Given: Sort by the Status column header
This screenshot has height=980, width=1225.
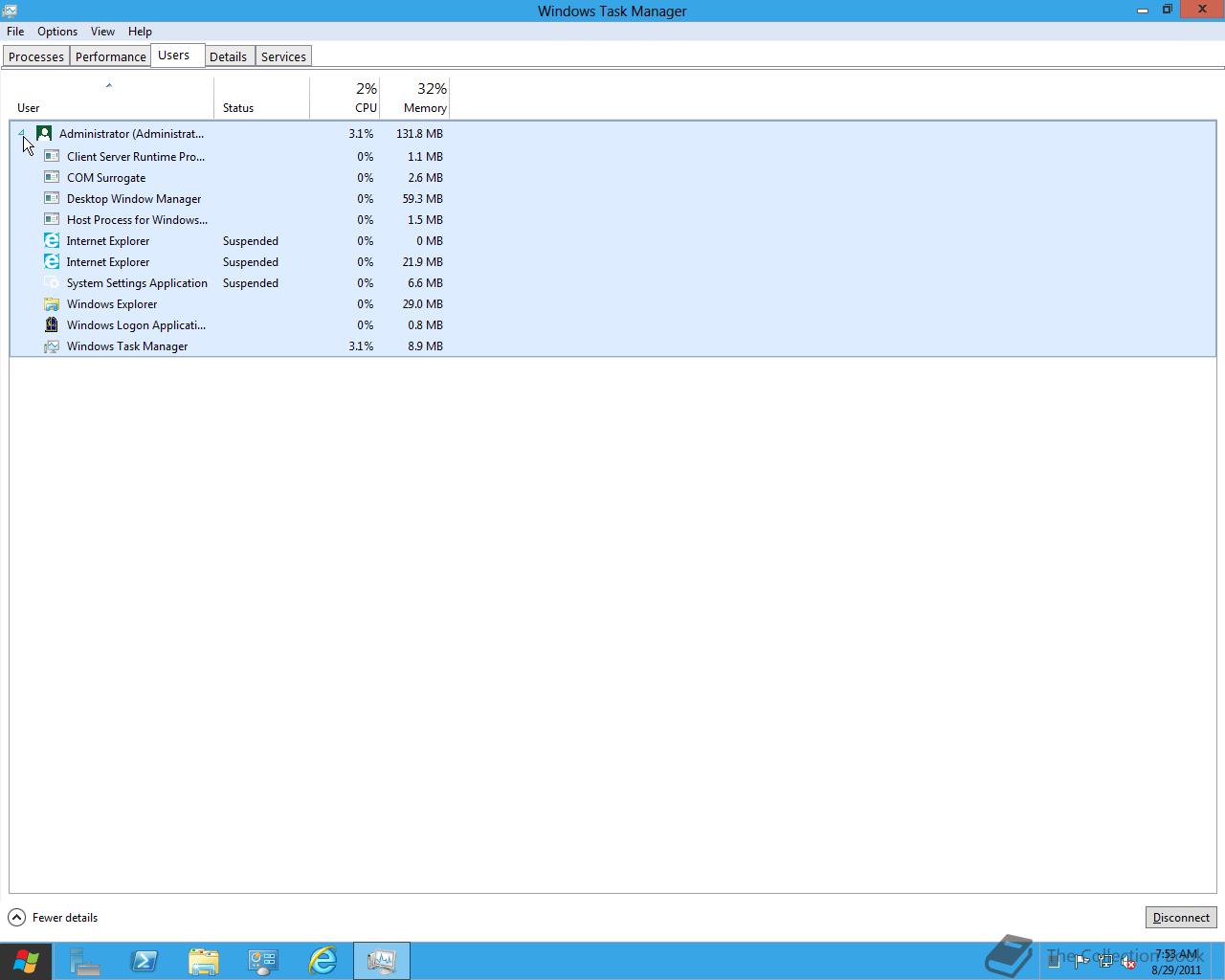Looking at the screenshot, I should point(261,98).
